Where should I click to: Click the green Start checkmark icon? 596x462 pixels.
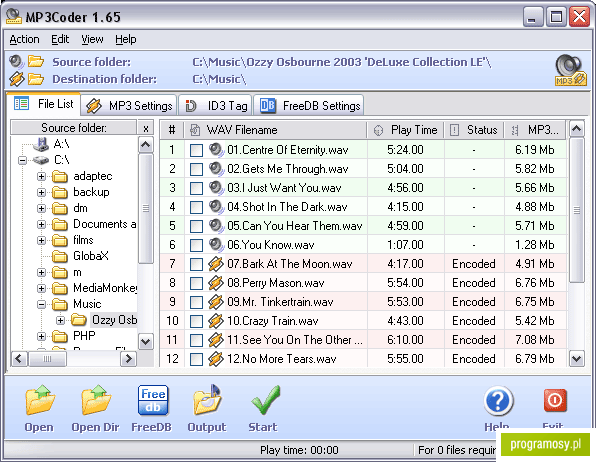265,399
